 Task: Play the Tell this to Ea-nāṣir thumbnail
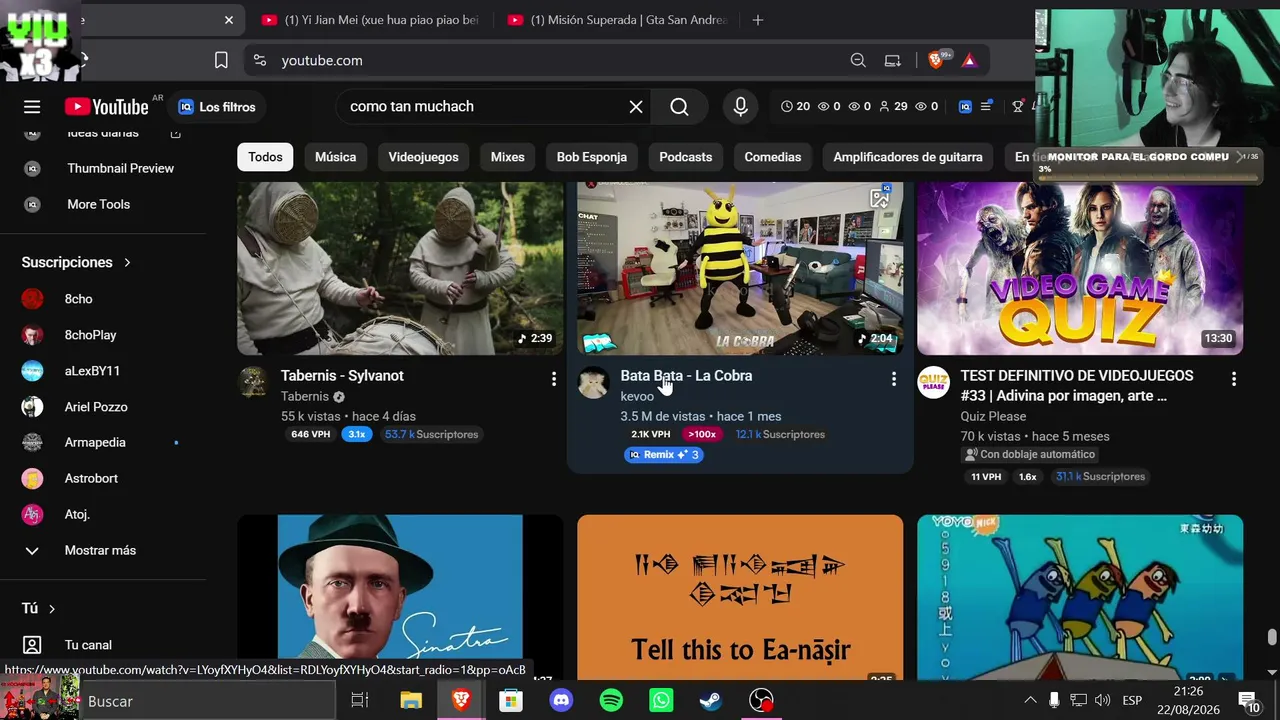(x=740, y=597)
